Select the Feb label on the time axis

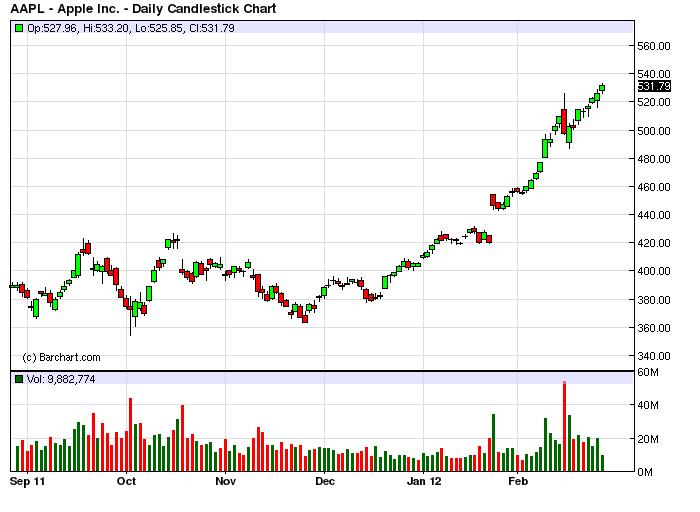point(518,481)
